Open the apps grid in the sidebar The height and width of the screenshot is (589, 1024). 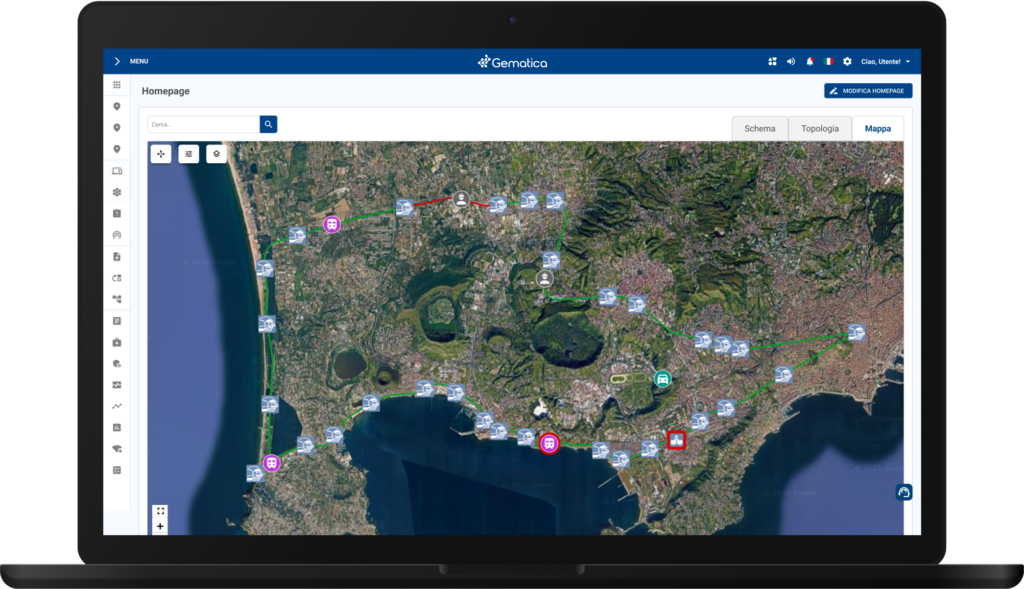click(x=117, y=85)
